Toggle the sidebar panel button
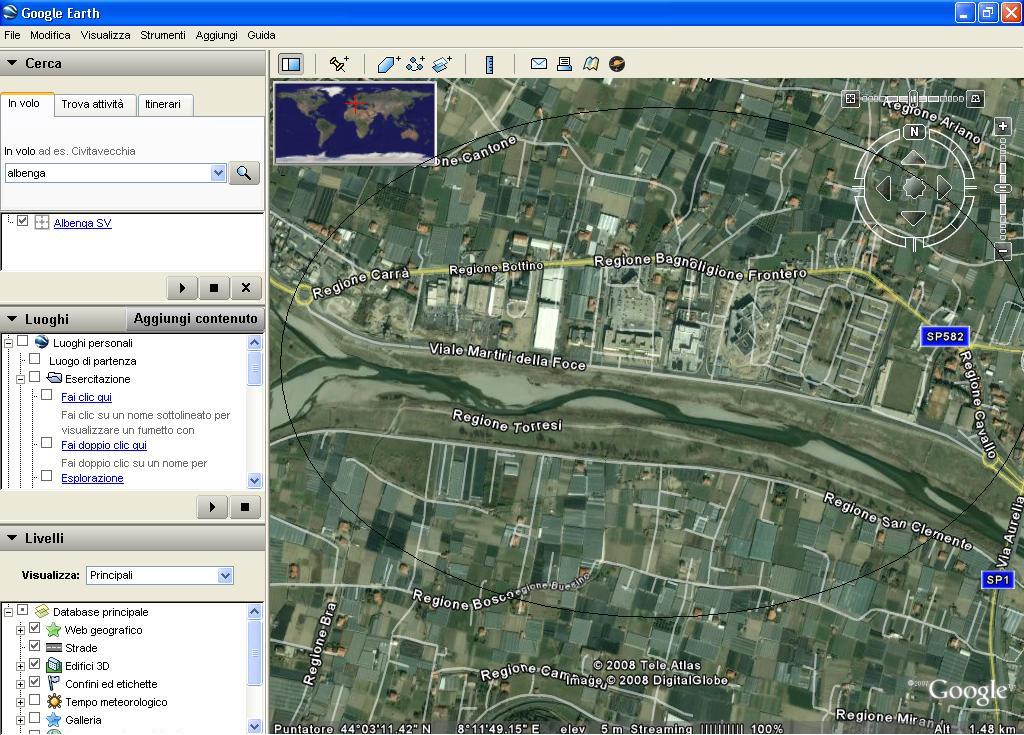Image resolution: width=1024 pixels, height=735 pixels. 290,64
